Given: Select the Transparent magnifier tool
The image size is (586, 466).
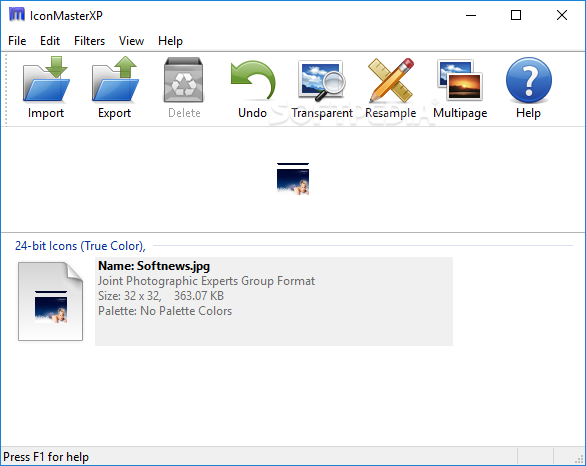Looking at the screenshot, I should click(321, 80).
